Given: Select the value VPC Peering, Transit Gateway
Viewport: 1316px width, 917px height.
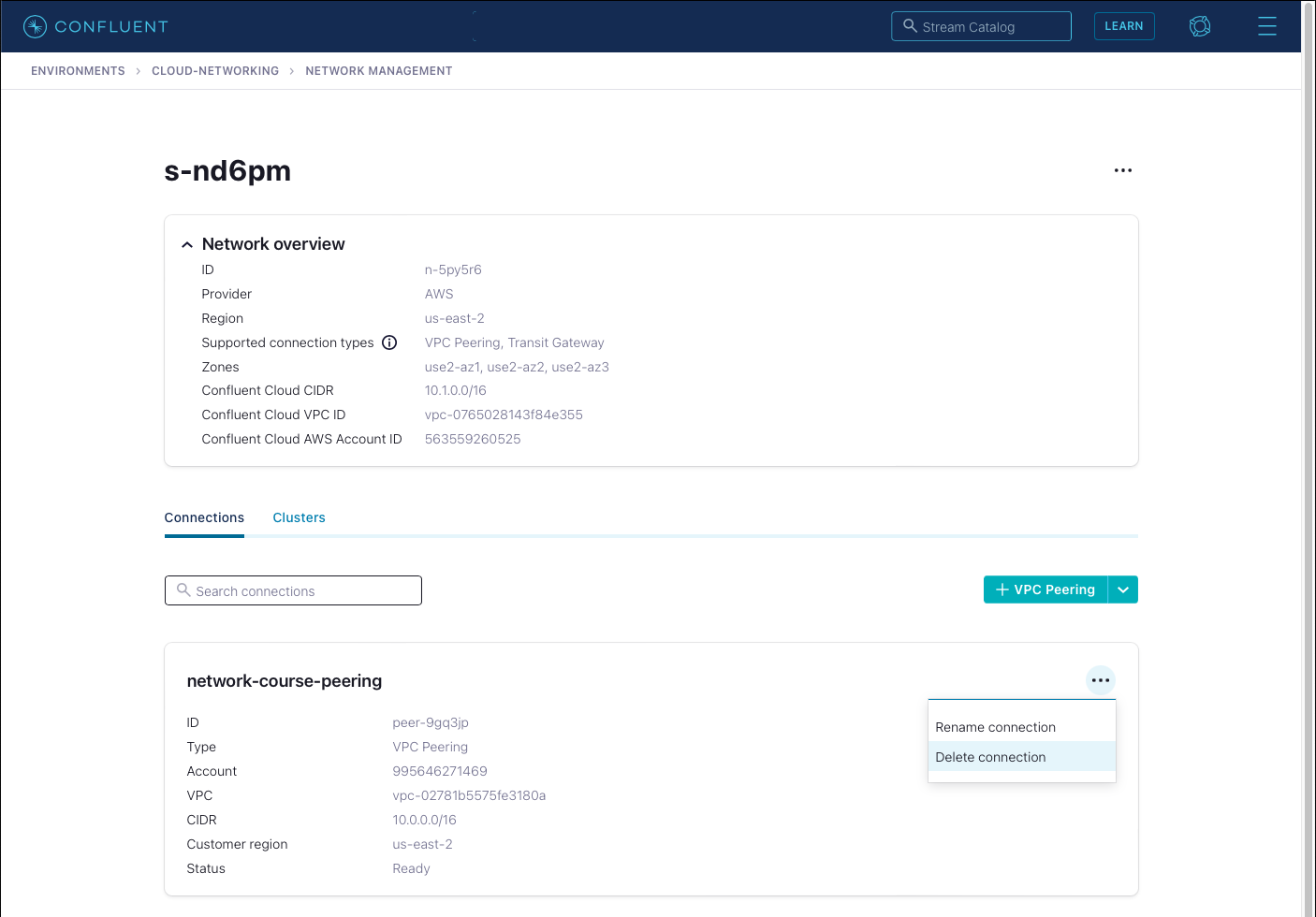Looking at the screenshot, I should 515,342.
